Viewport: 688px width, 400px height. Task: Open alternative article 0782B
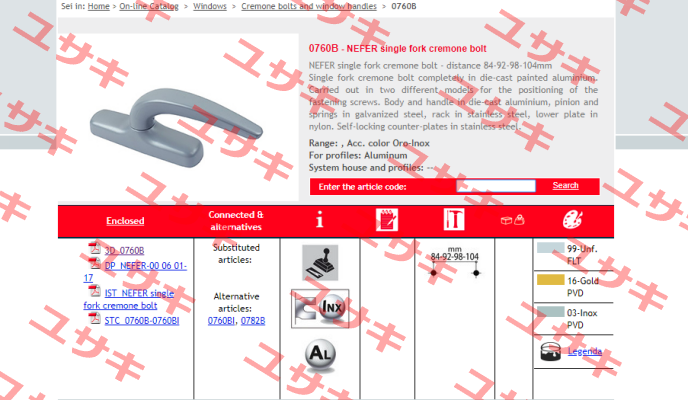[253, 321]
